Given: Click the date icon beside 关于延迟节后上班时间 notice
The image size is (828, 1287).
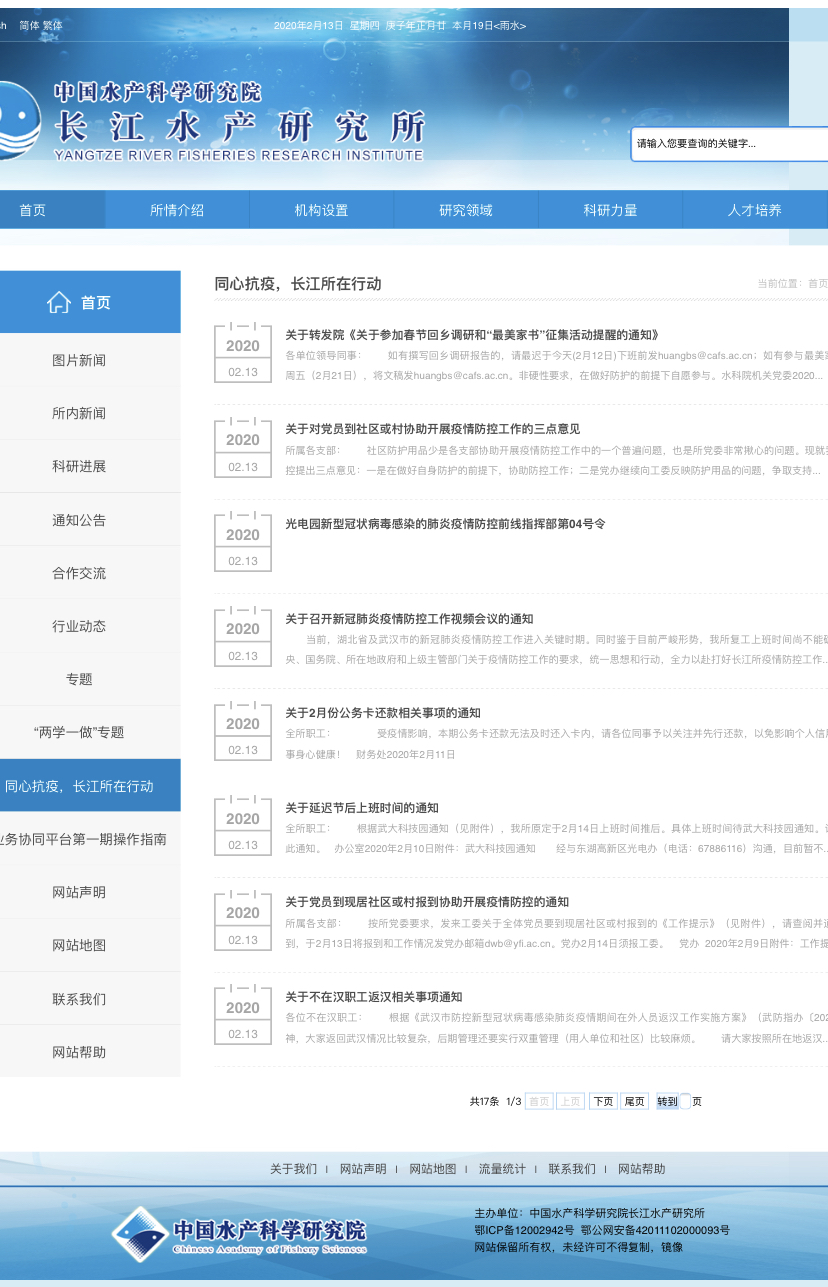Looking at the screenshot, I should (243, 825).
